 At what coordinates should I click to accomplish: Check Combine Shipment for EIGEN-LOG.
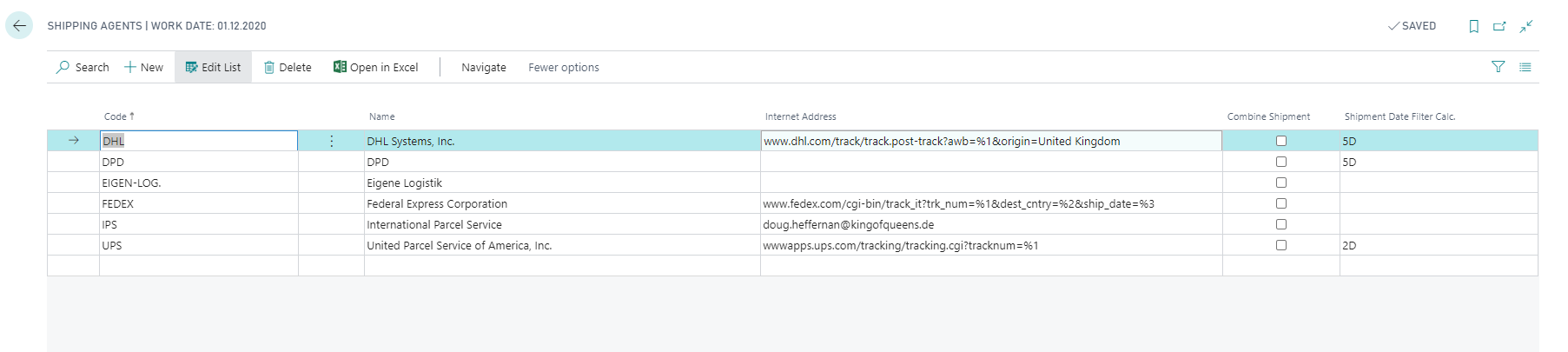[1281, 183]
